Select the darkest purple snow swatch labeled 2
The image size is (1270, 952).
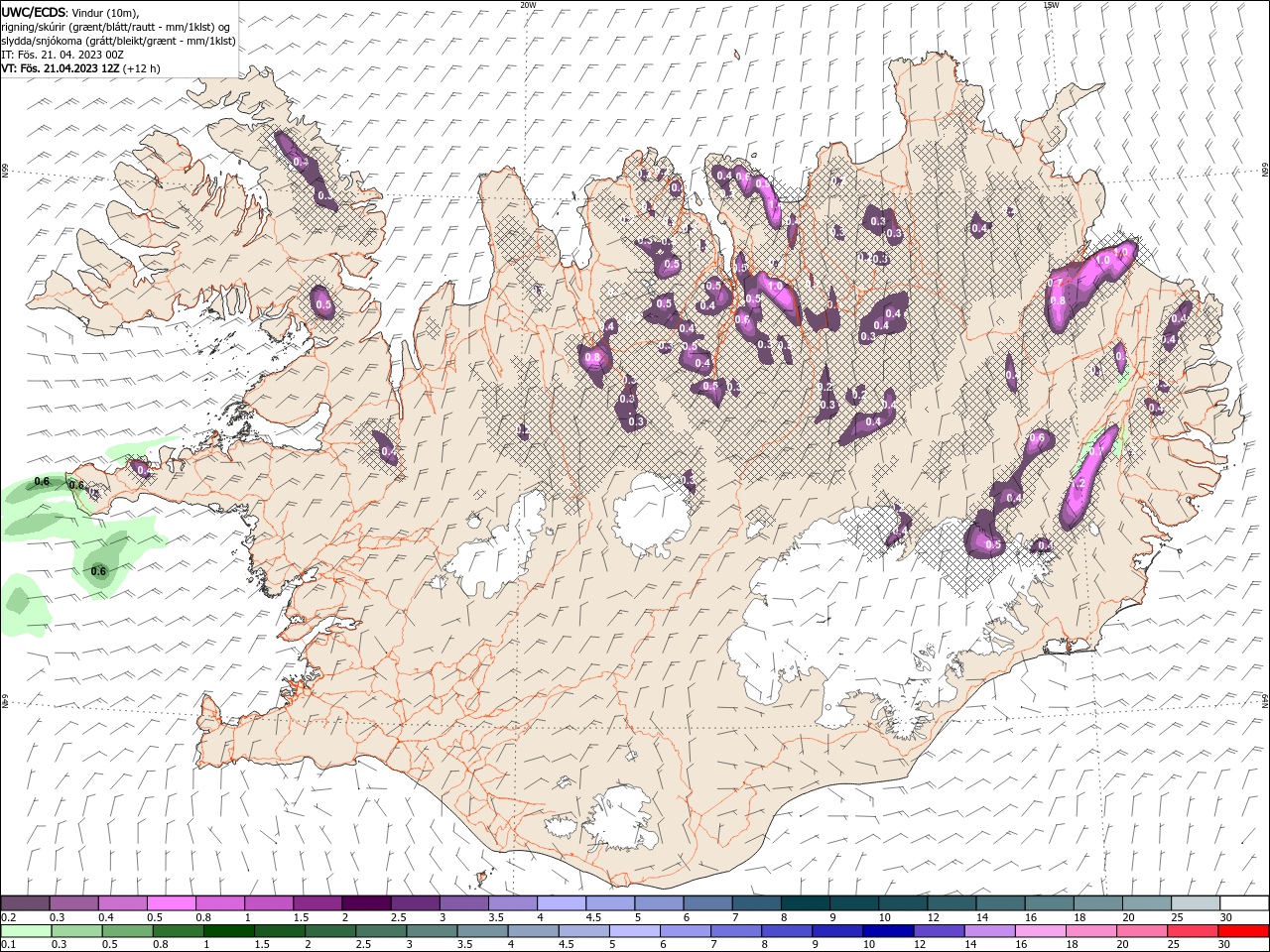(x=366, y=903)
